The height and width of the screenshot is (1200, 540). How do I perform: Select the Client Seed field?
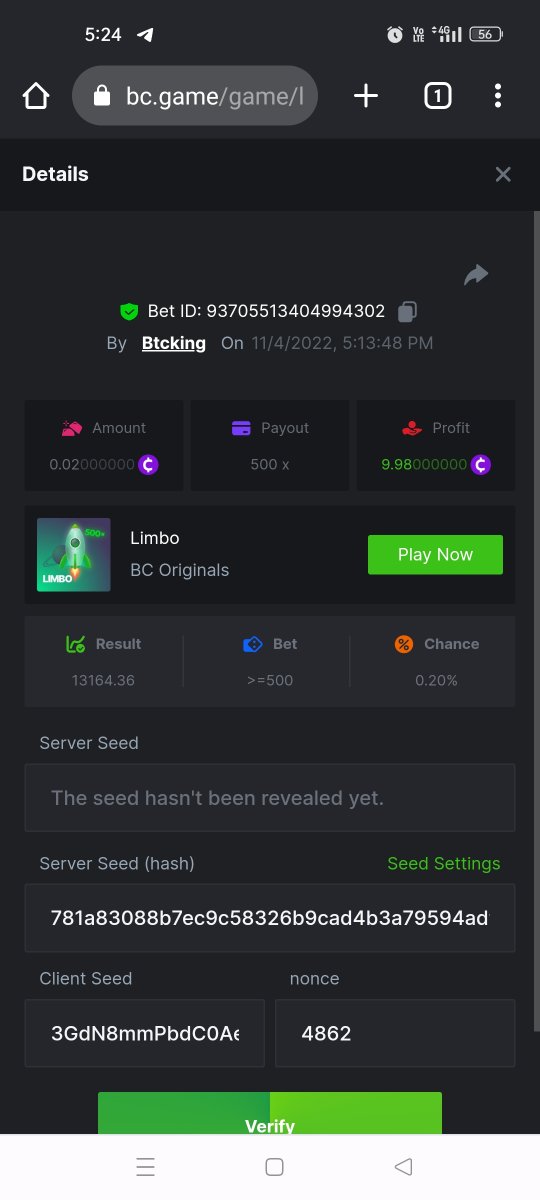(145, 1033)
